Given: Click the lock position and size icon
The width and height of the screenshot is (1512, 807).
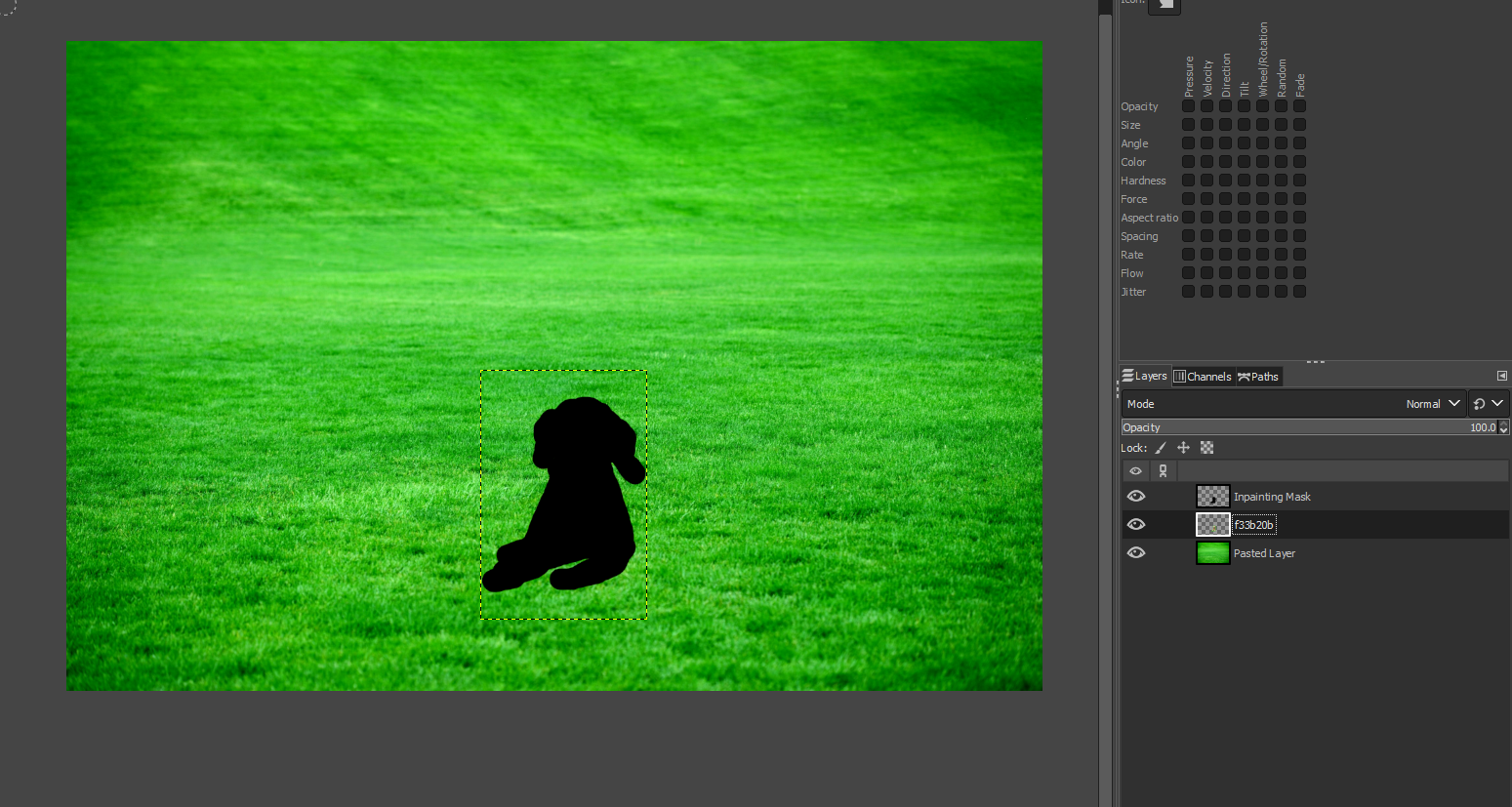Looking at the screenshot, I should tap(1183, 448).
